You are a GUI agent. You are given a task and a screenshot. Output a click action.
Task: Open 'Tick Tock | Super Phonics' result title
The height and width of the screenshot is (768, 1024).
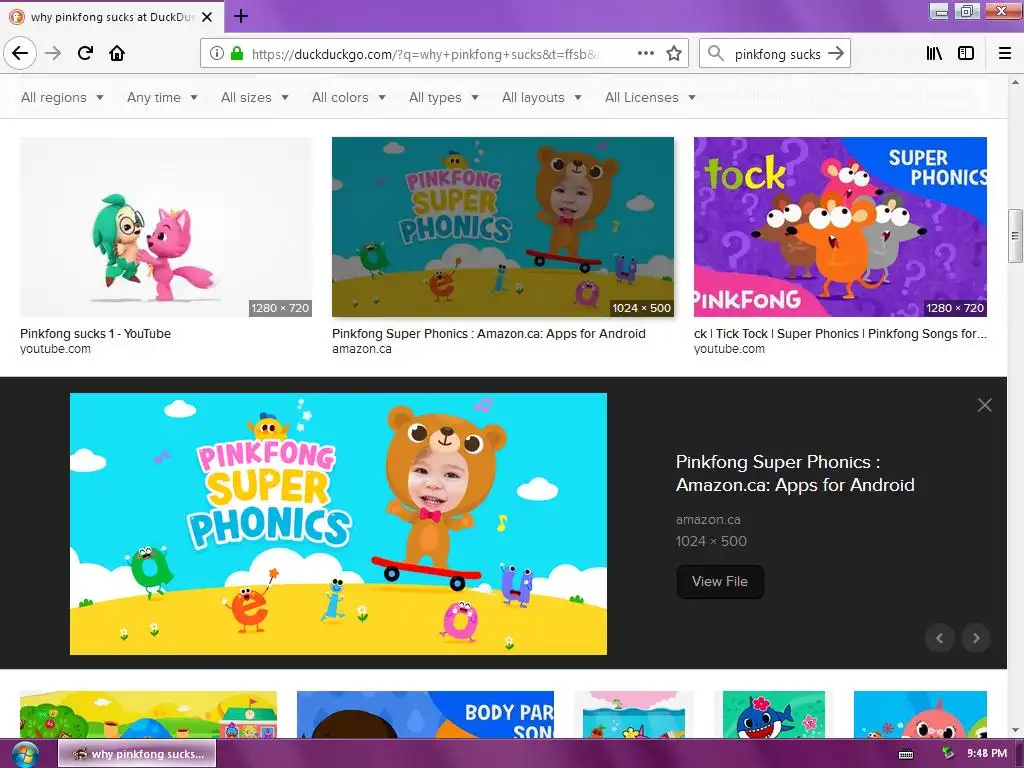[x=840, y=333]
